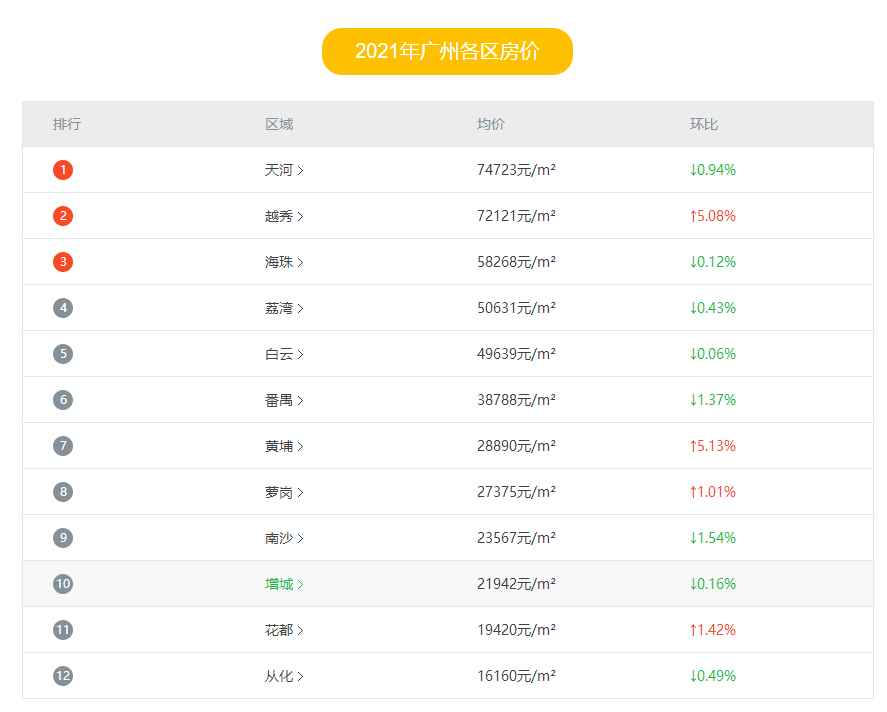This screenshot has width=887, height=712.
Task: Click 黄埔's ↑5.13% change value
Action: tap(712, 446)
